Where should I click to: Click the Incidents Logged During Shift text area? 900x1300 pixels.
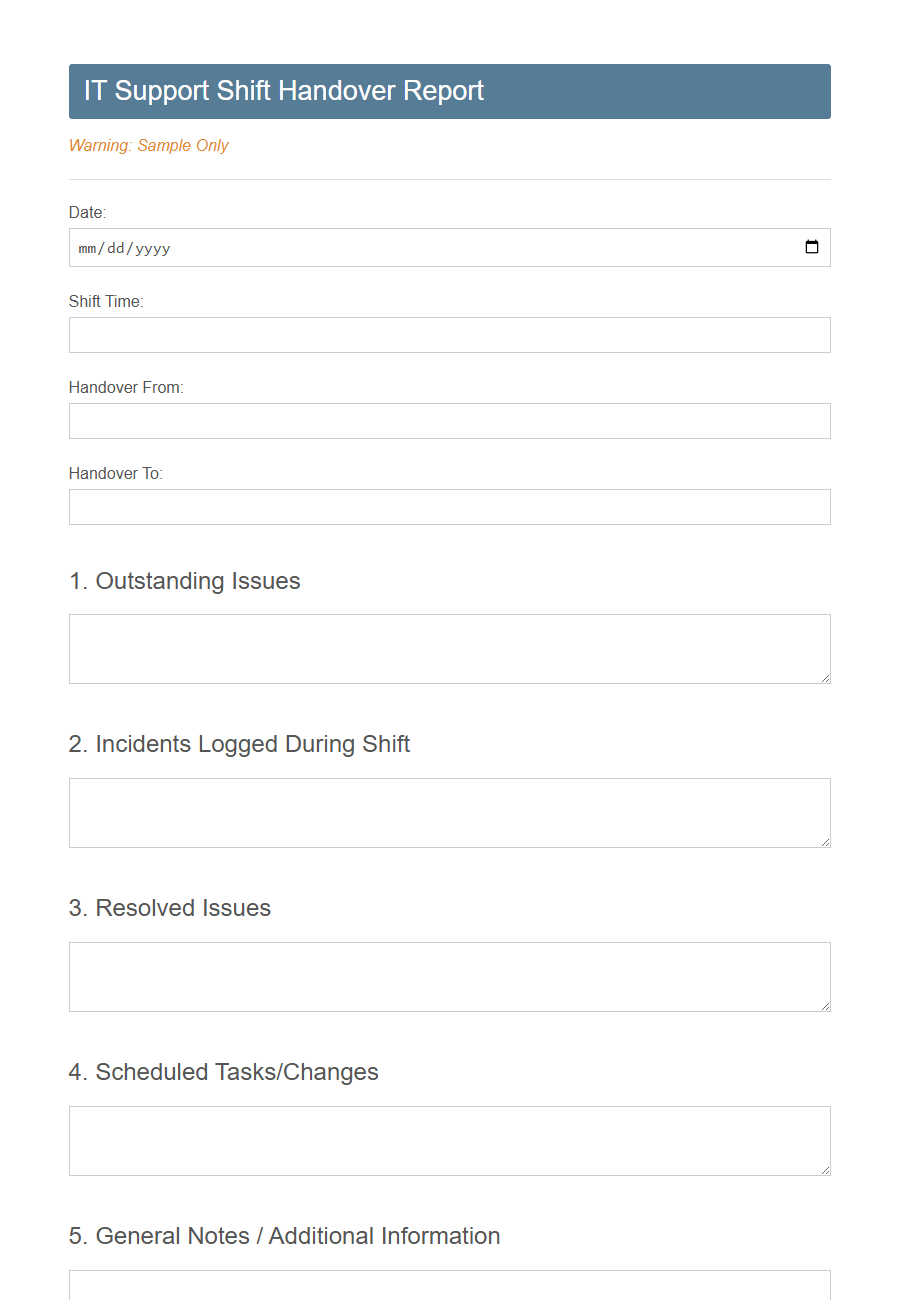pyautogui.click(x=449, y=812)
